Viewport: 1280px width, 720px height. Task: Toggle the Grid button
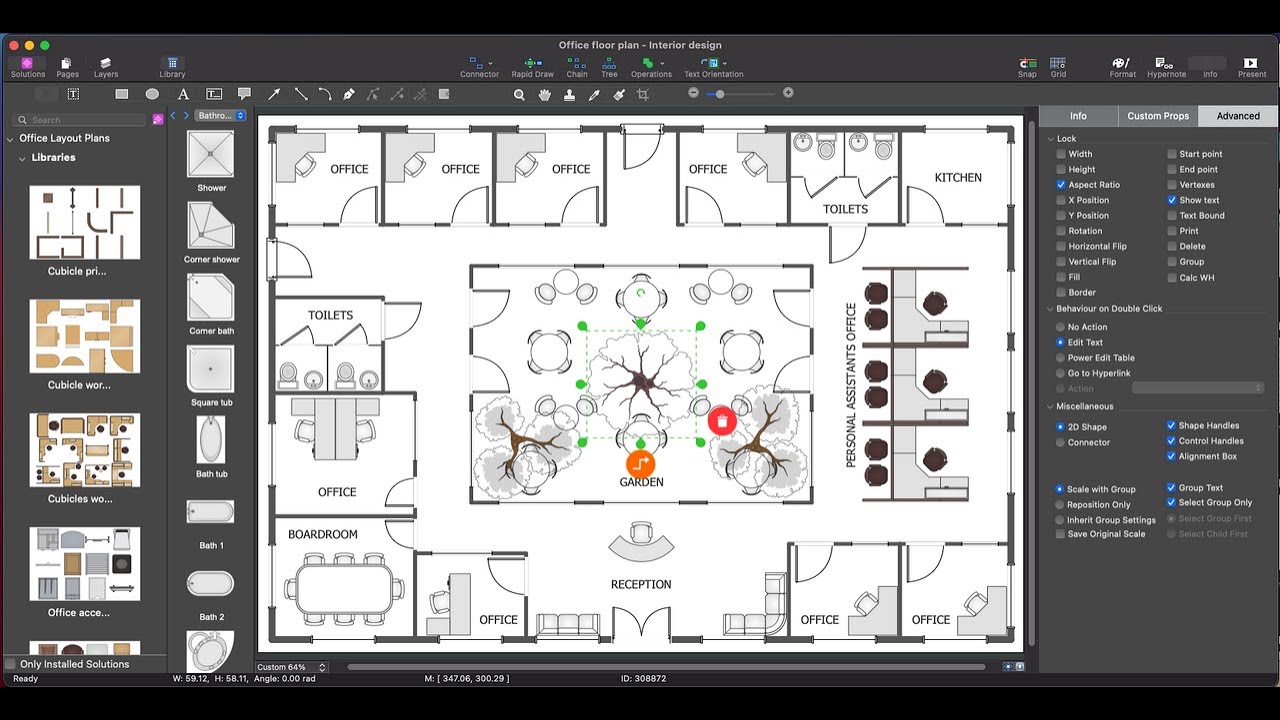click(1058, 67)
